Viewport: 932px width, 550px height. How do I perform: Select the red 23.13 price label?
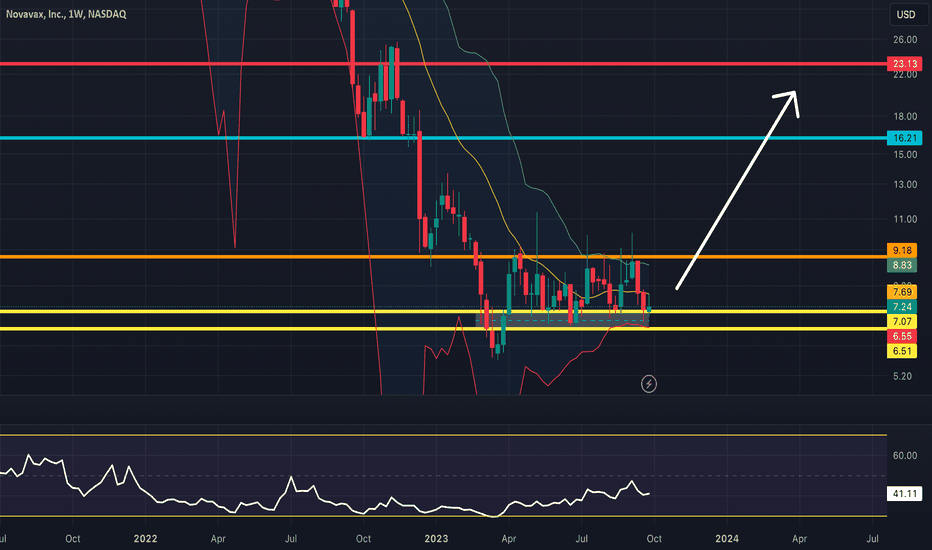pos(904,64)
